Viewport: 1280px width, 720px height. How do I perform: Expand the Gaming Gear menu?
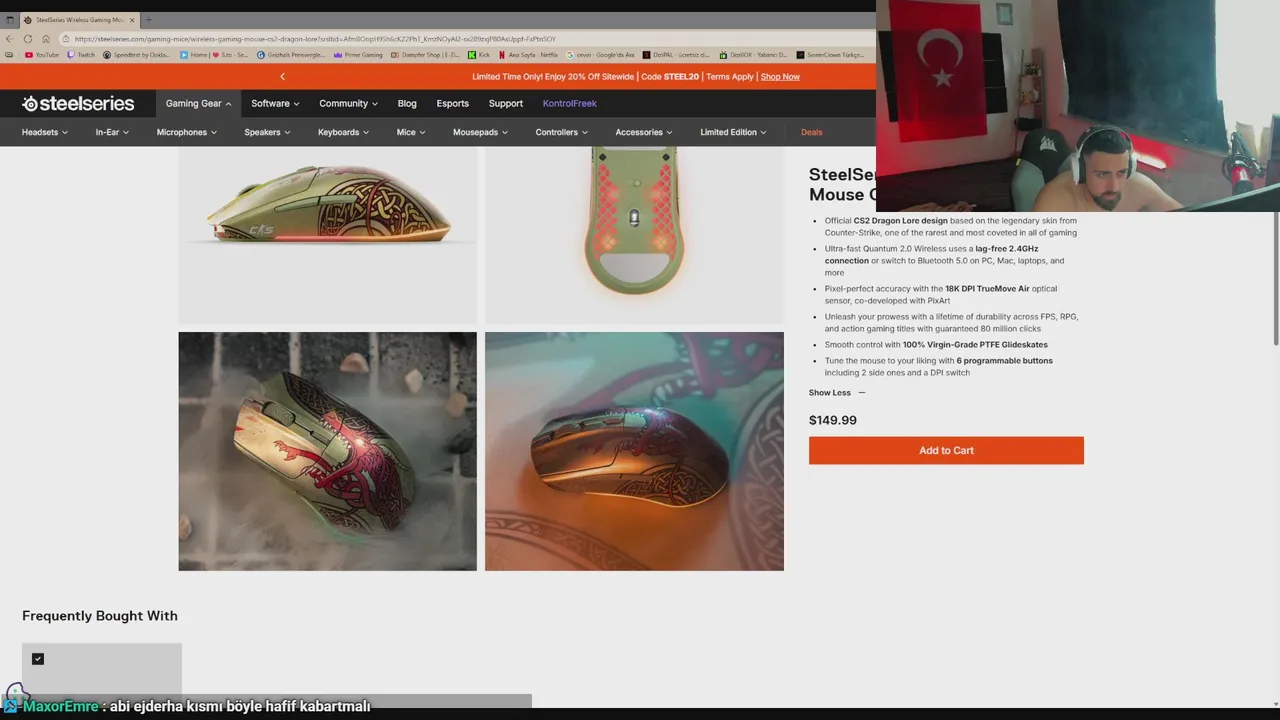pos(198,104)
